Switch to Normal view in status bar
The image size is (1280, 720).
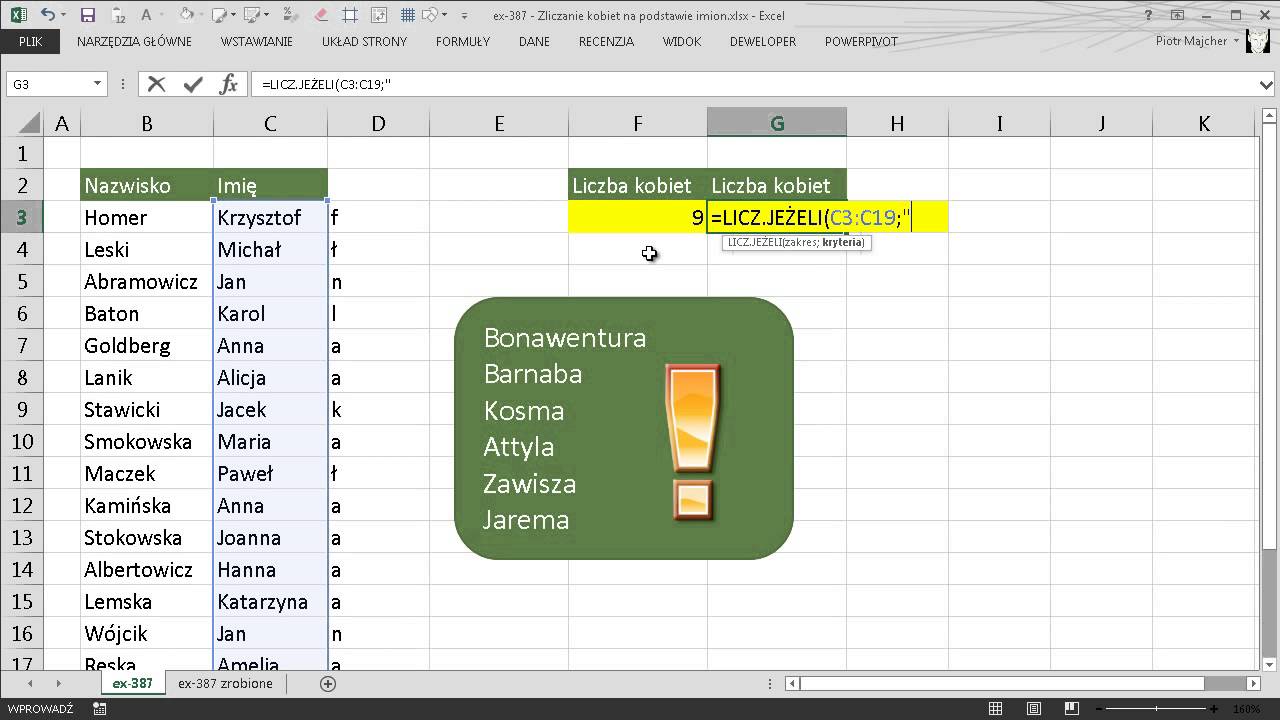tap(996, 709)
